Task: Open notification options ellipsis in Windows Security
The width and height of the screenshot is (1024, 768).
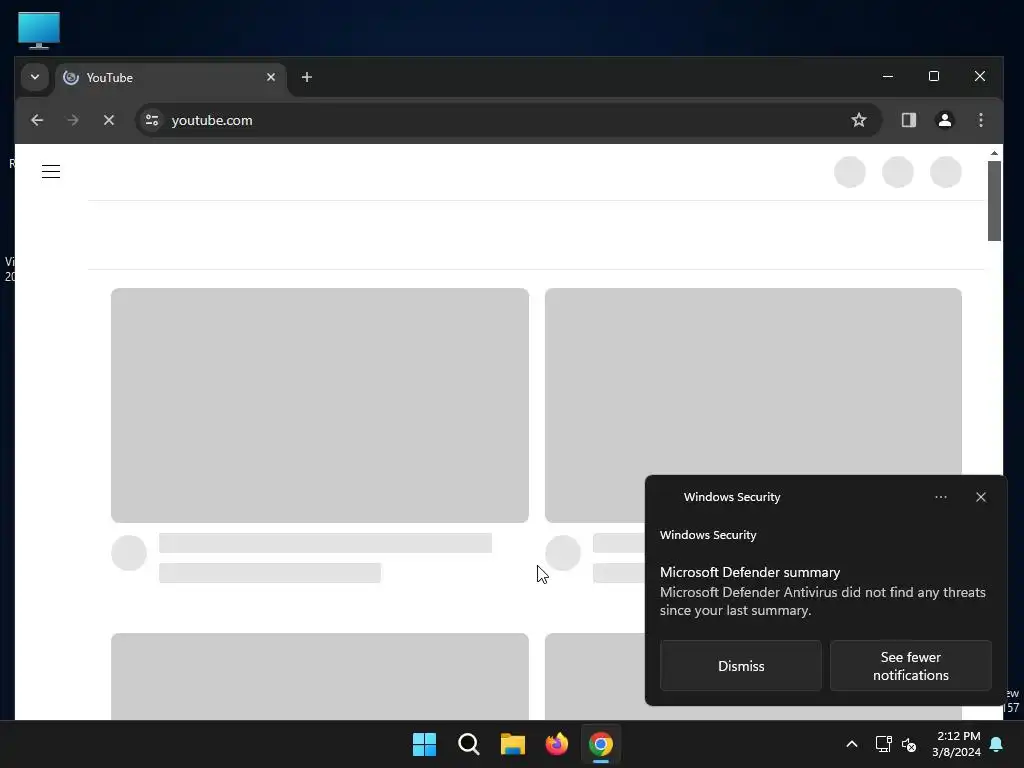Action: click(940, 497)
